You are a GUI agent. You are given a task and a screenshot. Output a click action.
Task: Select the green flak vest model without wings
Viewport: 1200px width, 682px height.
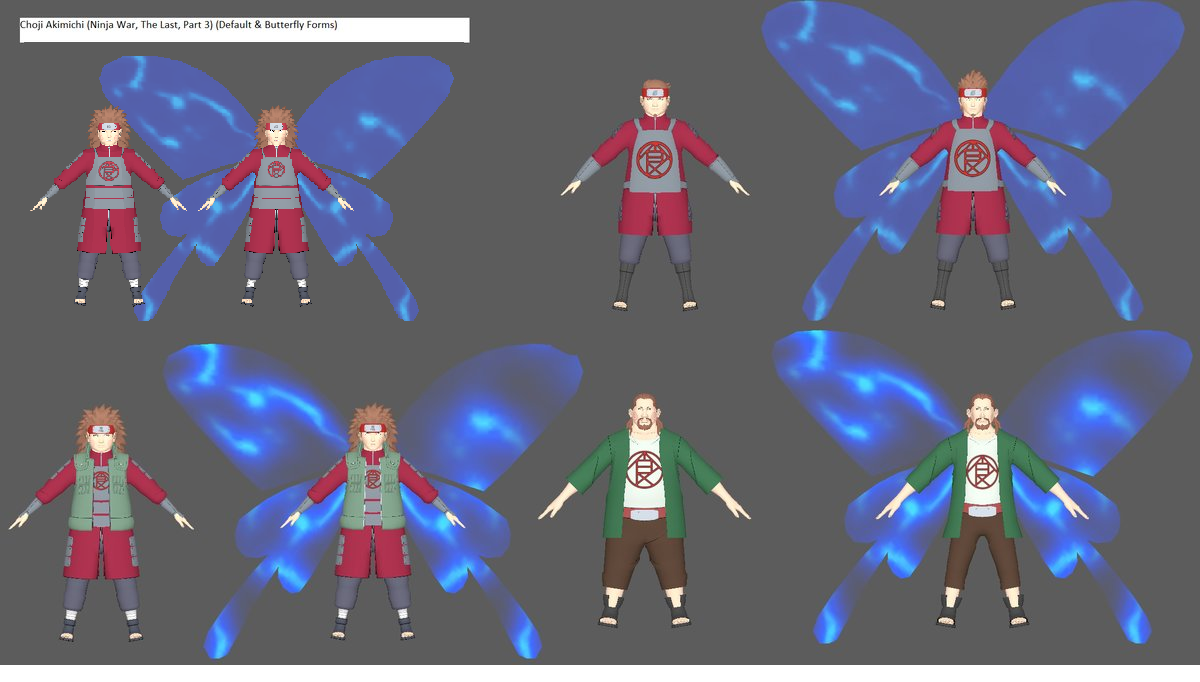coord(100,522)
